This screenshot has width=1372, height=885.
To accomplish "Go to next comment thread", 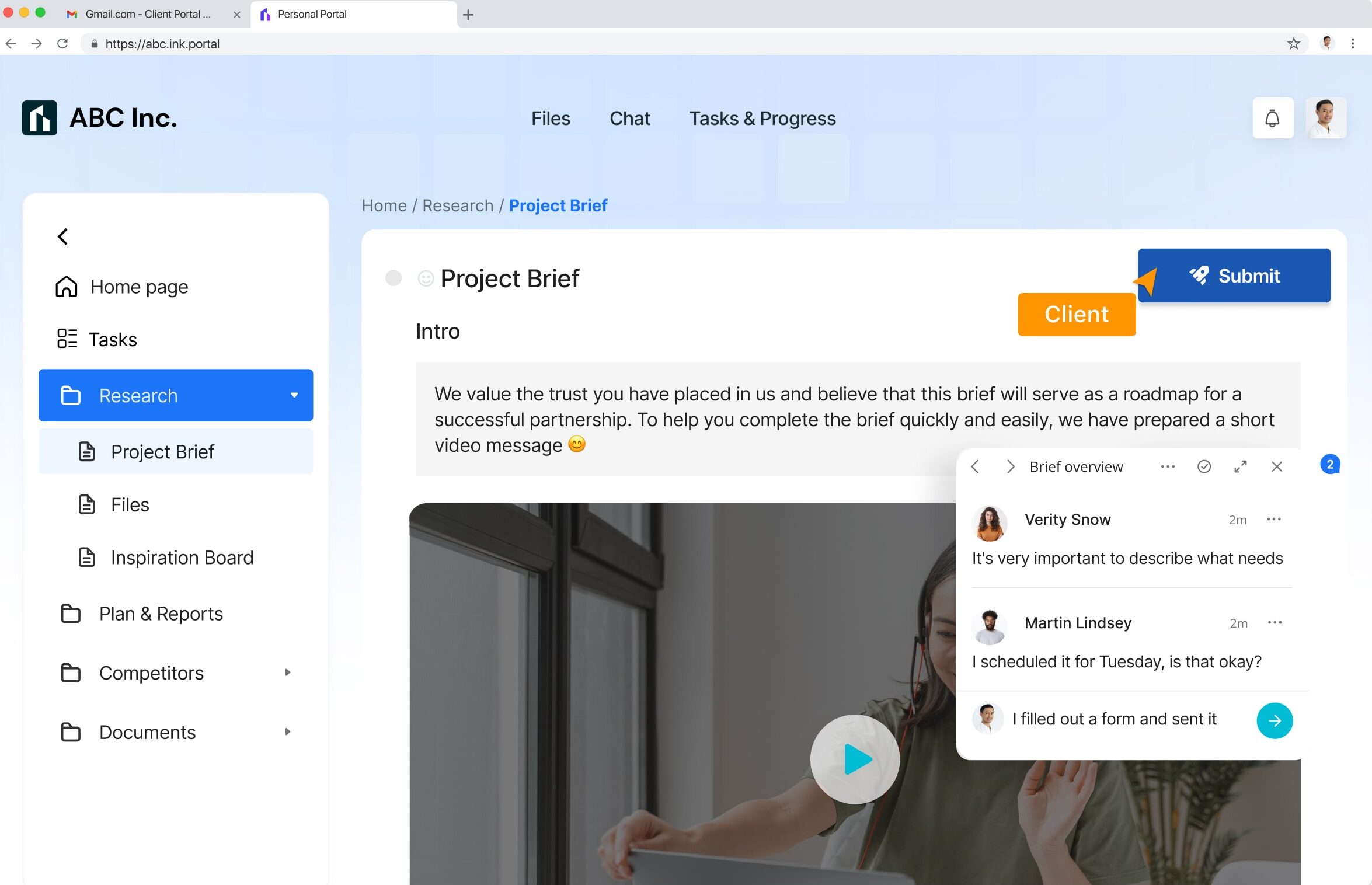I will pos(1011,466).
